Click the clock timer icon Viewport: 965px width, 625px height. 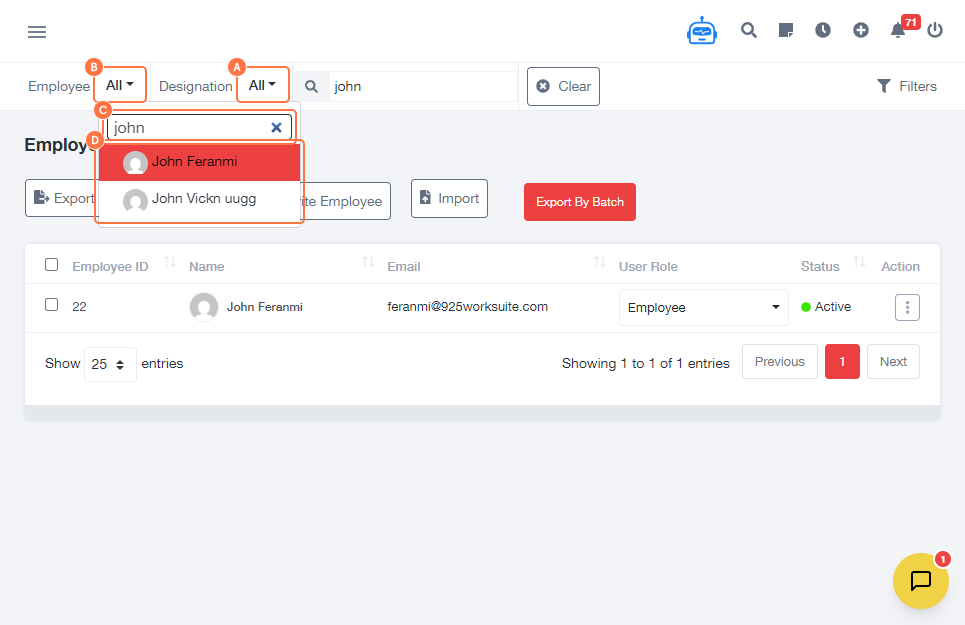tap(823, 30)
